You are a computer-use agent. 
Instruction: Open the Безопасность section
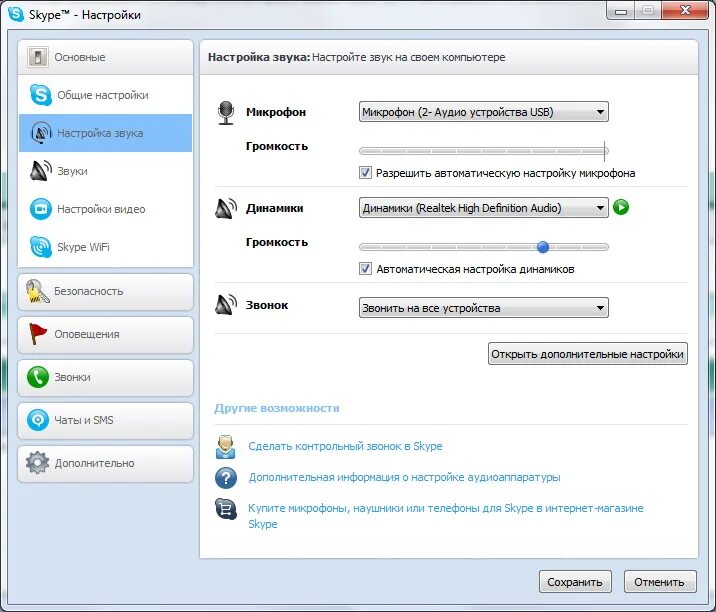pos(105,291)
